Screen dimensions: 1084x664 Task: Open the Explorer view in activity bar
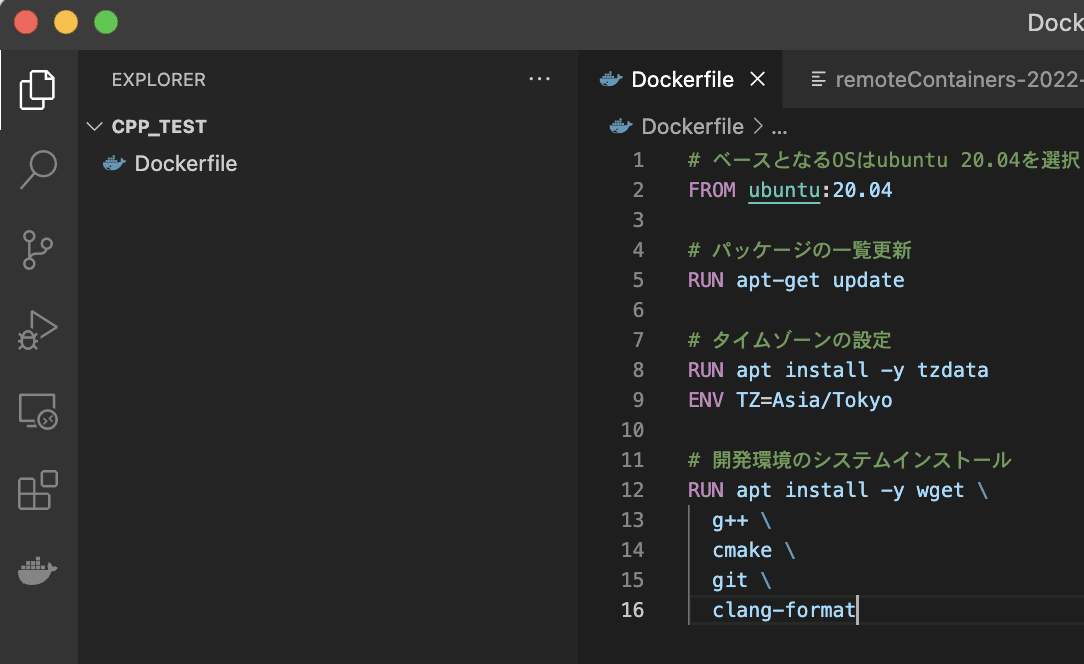coord(37,90)
